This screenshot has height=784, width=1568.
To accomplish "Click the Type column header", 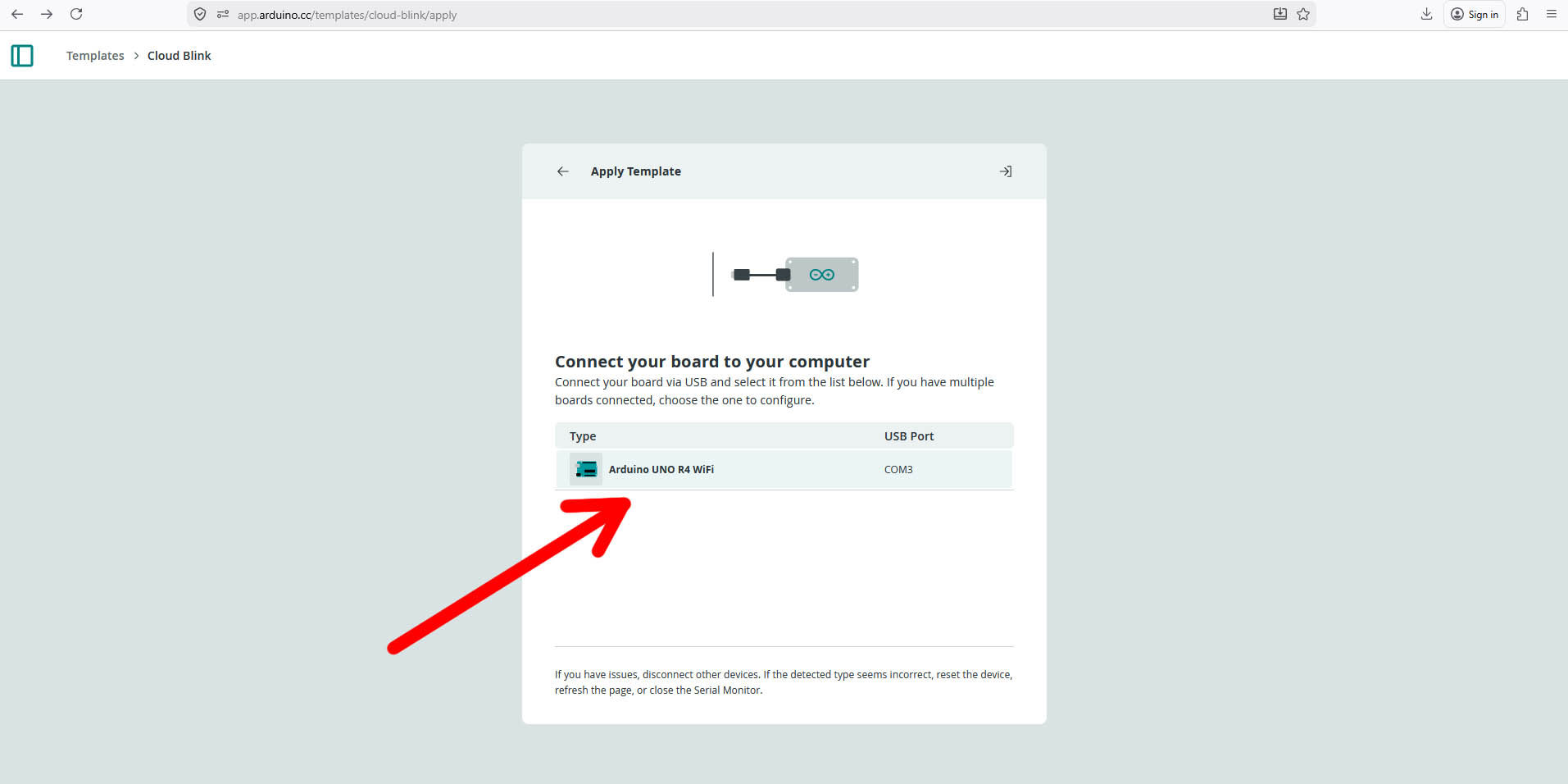I will tap(583, 436).
